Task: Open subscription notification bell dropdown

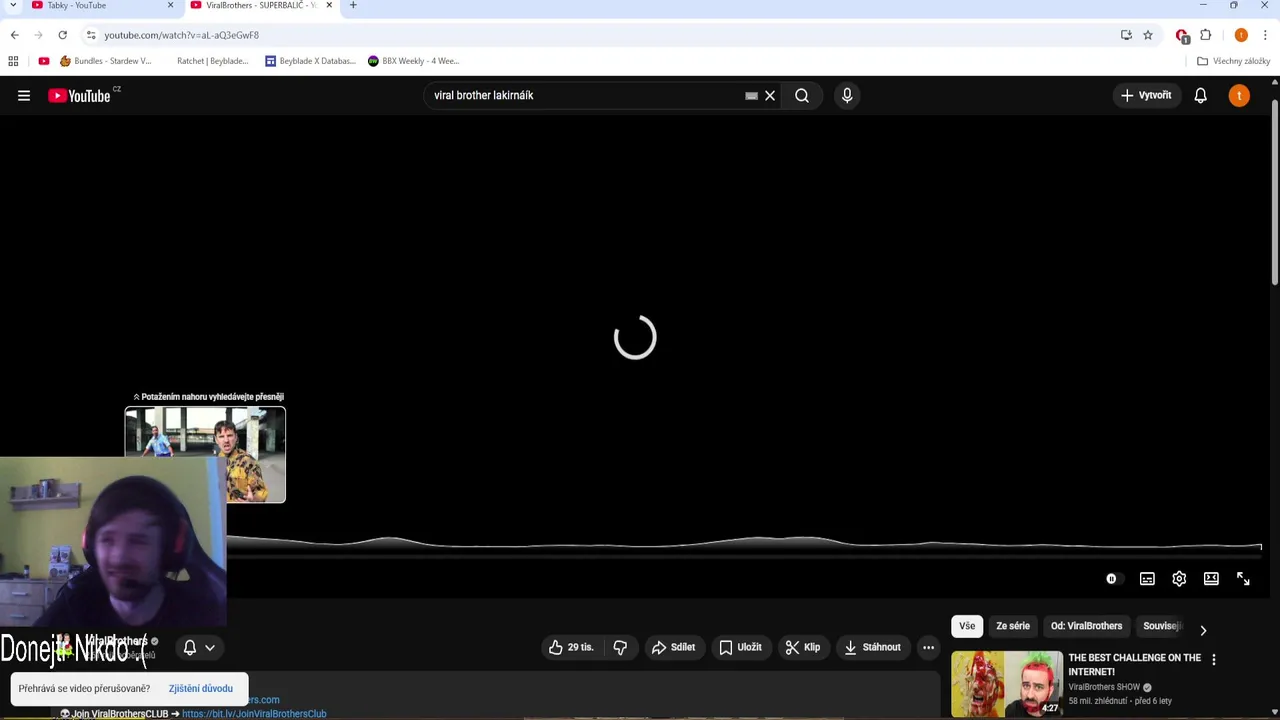Action: (x=199, y=647)
